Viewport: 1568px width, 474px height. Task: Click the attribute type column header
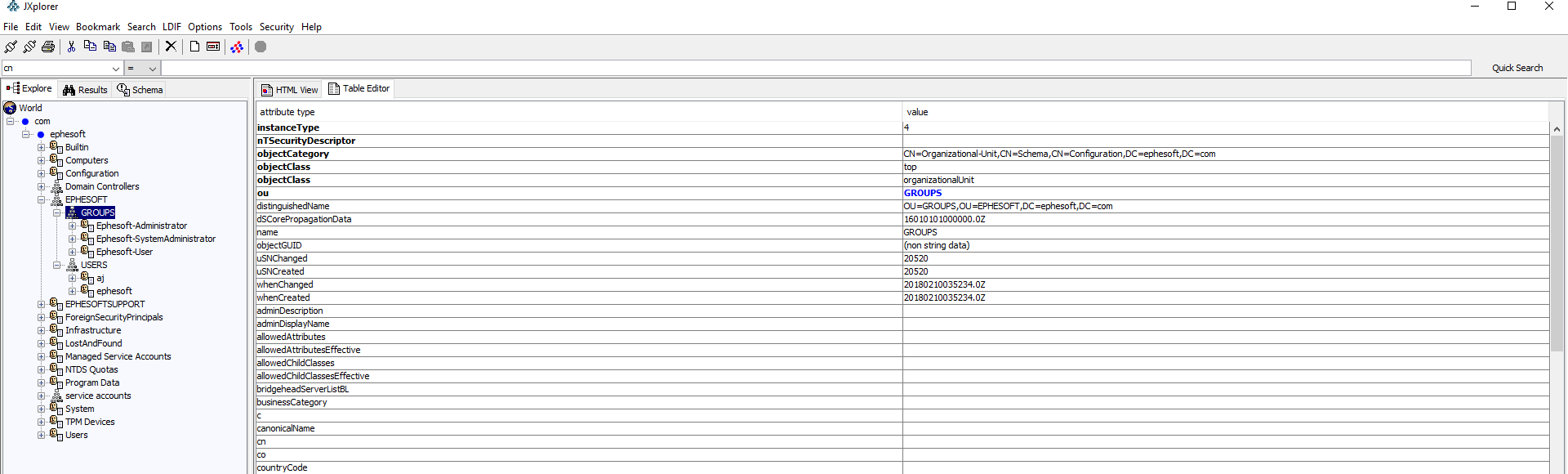pyautogui.click(x=579, y=112)
